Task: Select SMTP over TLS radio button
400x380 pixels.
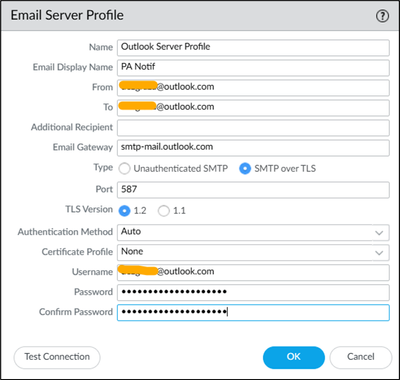Action: pos(245,169)
